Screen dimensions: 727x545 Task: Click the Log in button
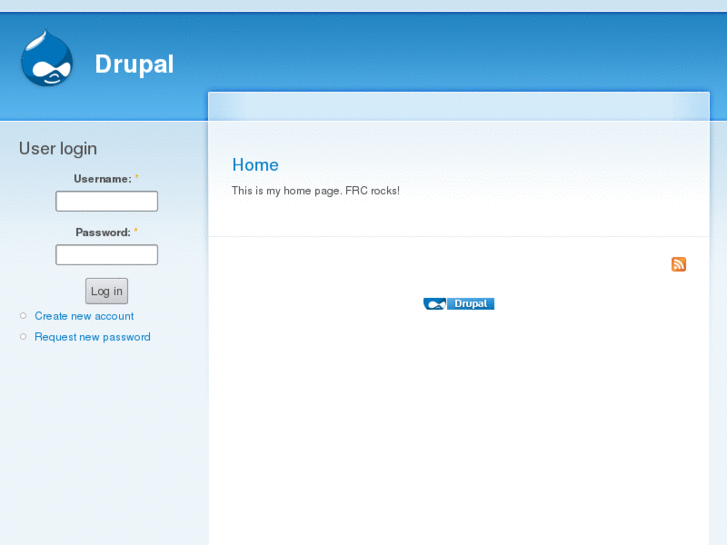coord(107,291)
